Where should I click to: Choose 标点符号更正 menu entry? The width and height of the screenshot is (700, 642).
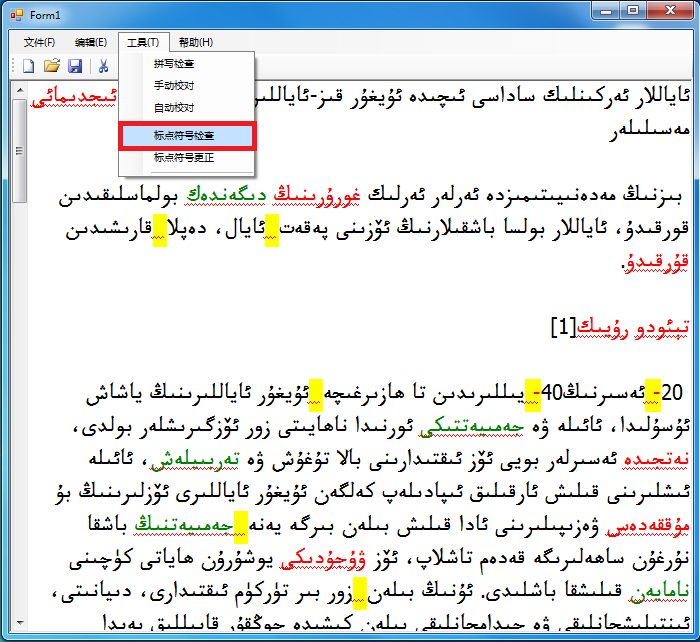click(x=184, y=157)
